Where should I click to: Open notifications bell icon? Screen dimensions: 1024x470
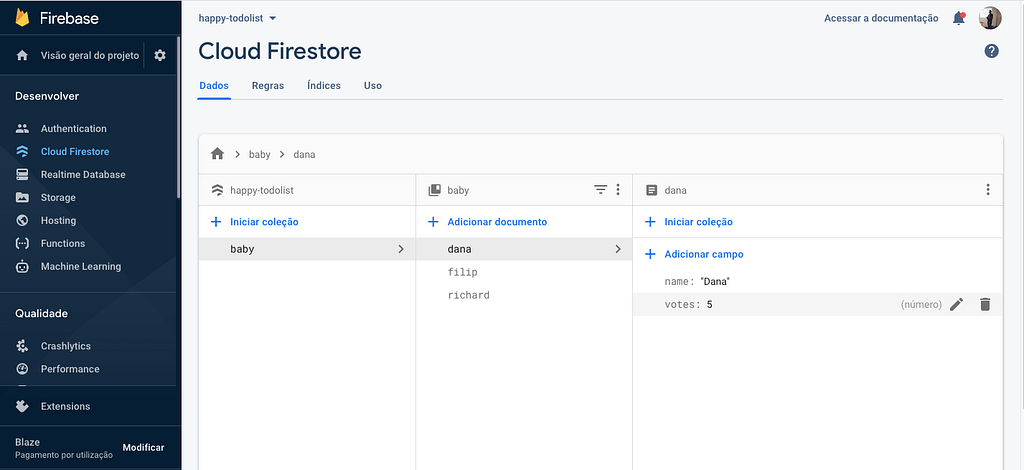coord(959,18)
